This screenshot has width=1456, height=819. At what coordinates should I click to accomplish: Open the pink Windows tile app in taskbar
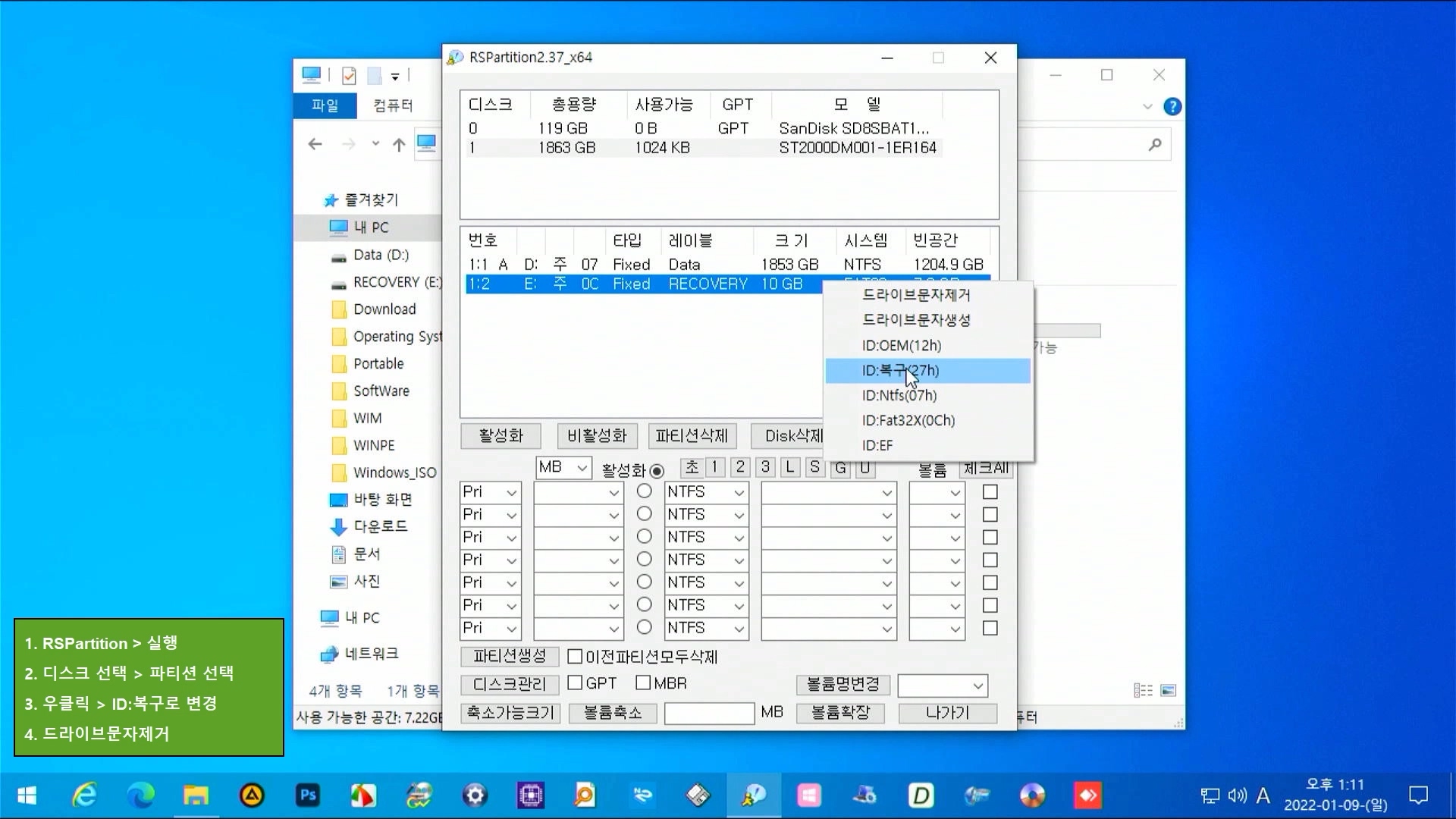point(809,795)
